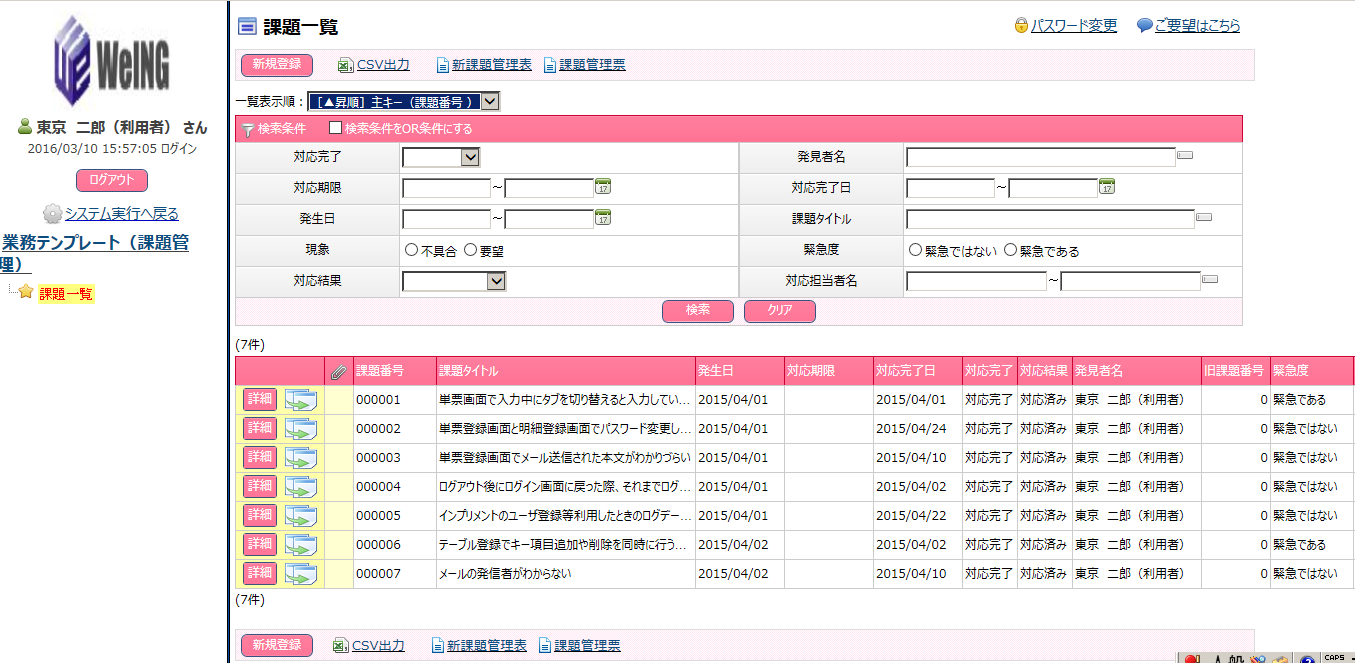
Task: Select the 緊急である radio button
Action: (x=1010, y=250)
